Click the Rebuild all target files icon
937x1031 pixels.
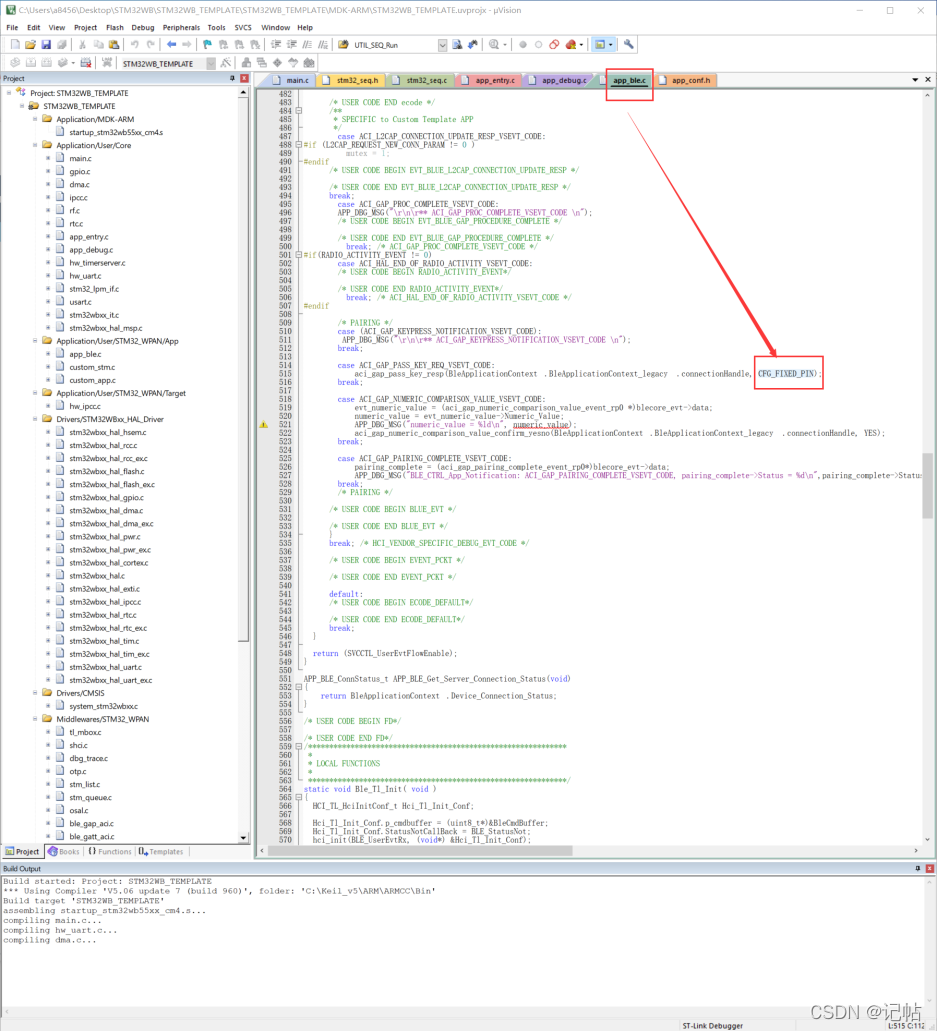pos(47,63)
